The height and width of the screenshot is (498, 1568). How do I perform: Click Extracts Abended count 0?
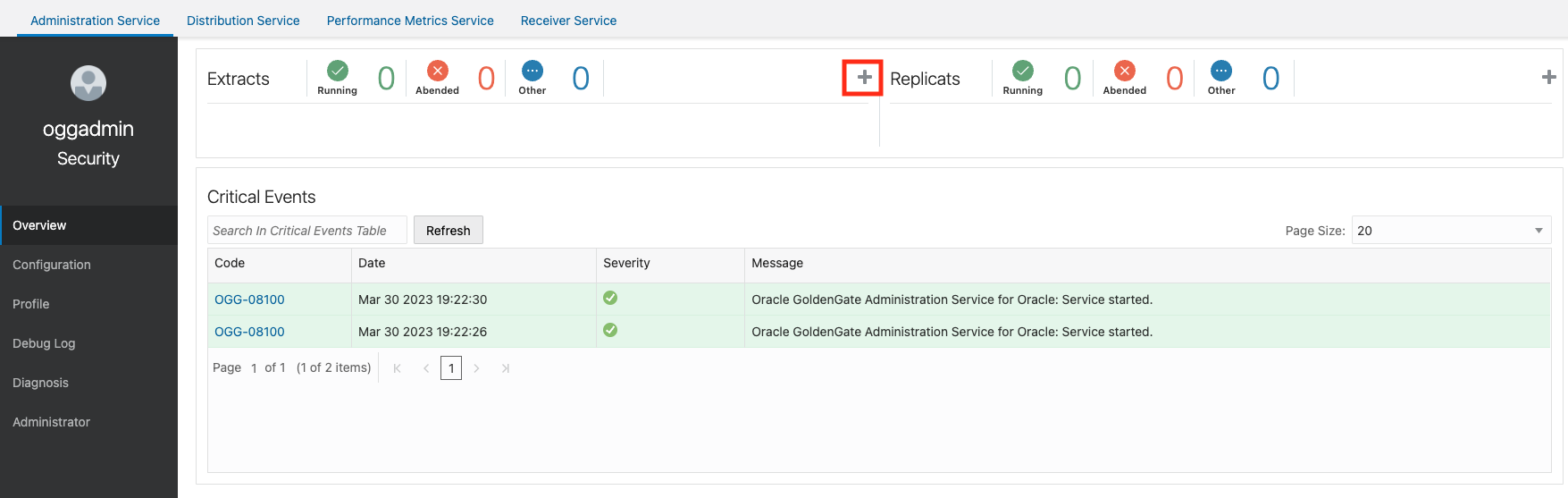[486, 79]
